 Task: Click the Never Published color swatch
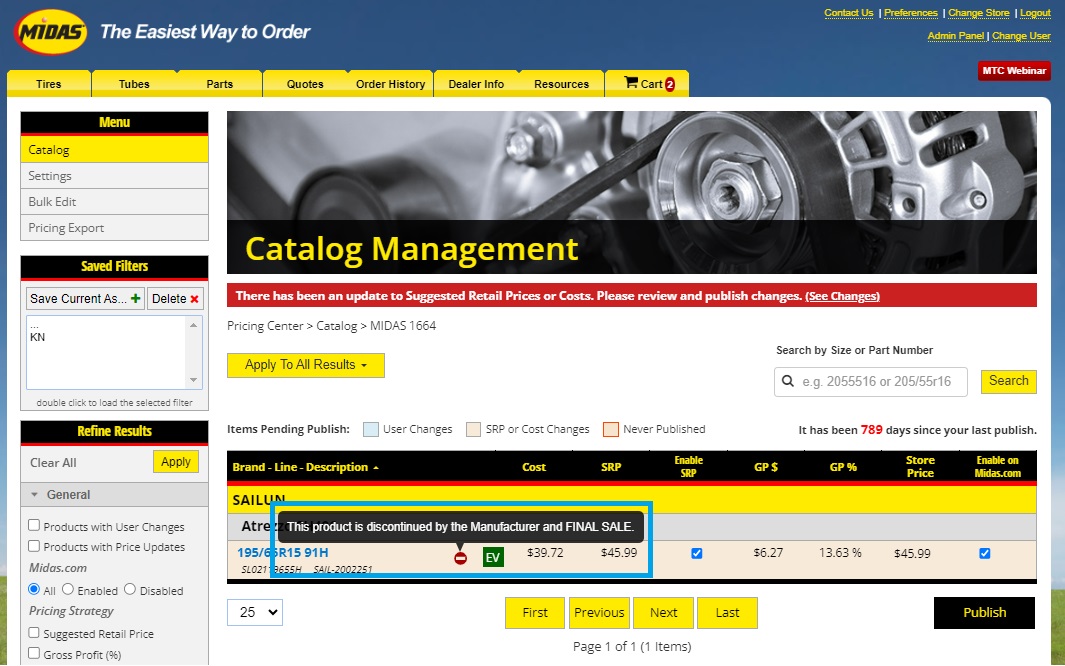(x=611, y=429)
